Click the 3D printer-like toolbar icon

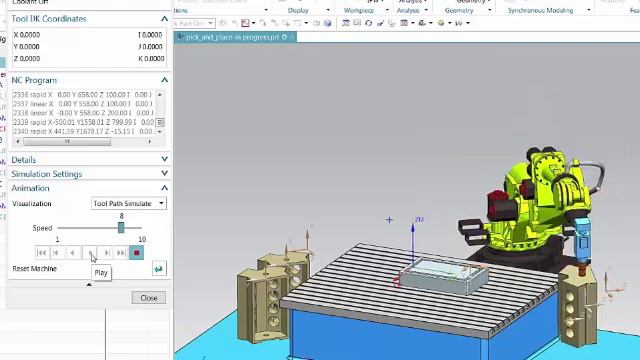(422, 23)
